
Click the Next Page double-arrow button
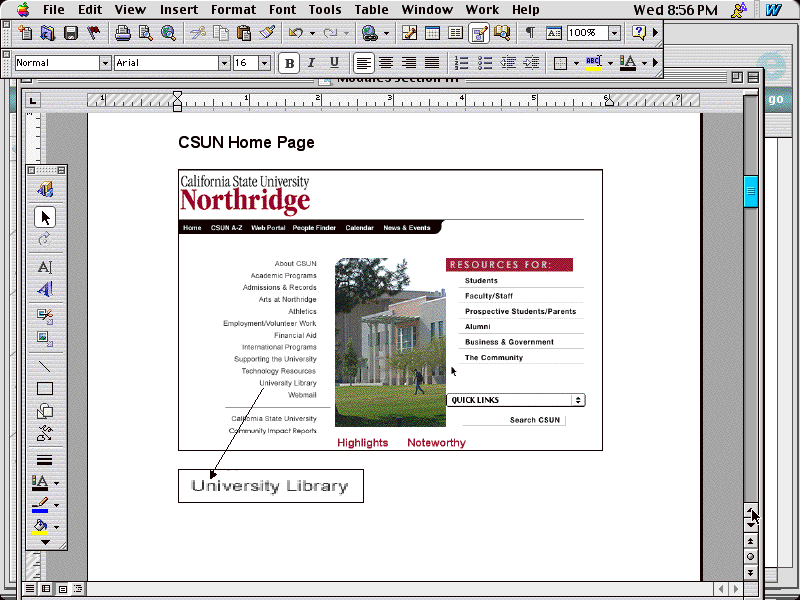pos(750,572)
